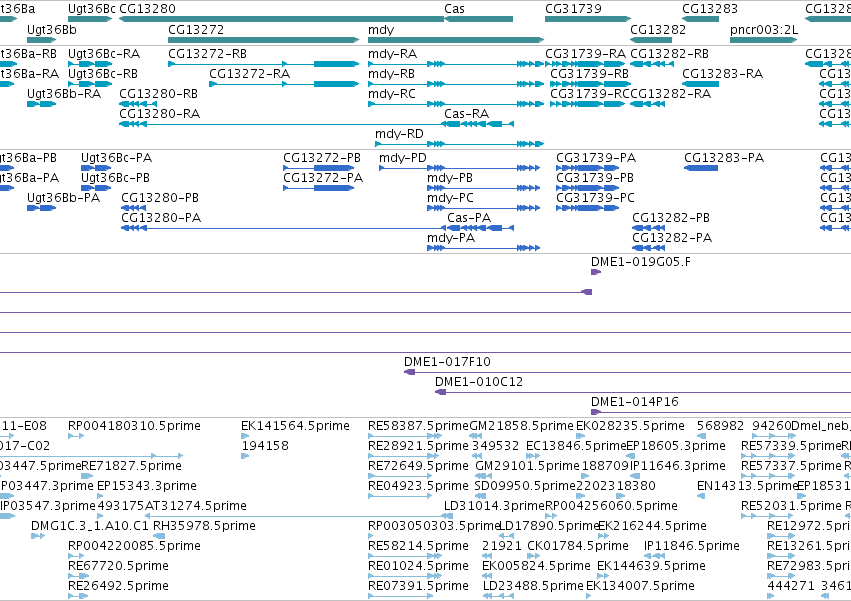Click the CG13282 gene label
This screenshot has width=851, height=601.
point(658,29)
